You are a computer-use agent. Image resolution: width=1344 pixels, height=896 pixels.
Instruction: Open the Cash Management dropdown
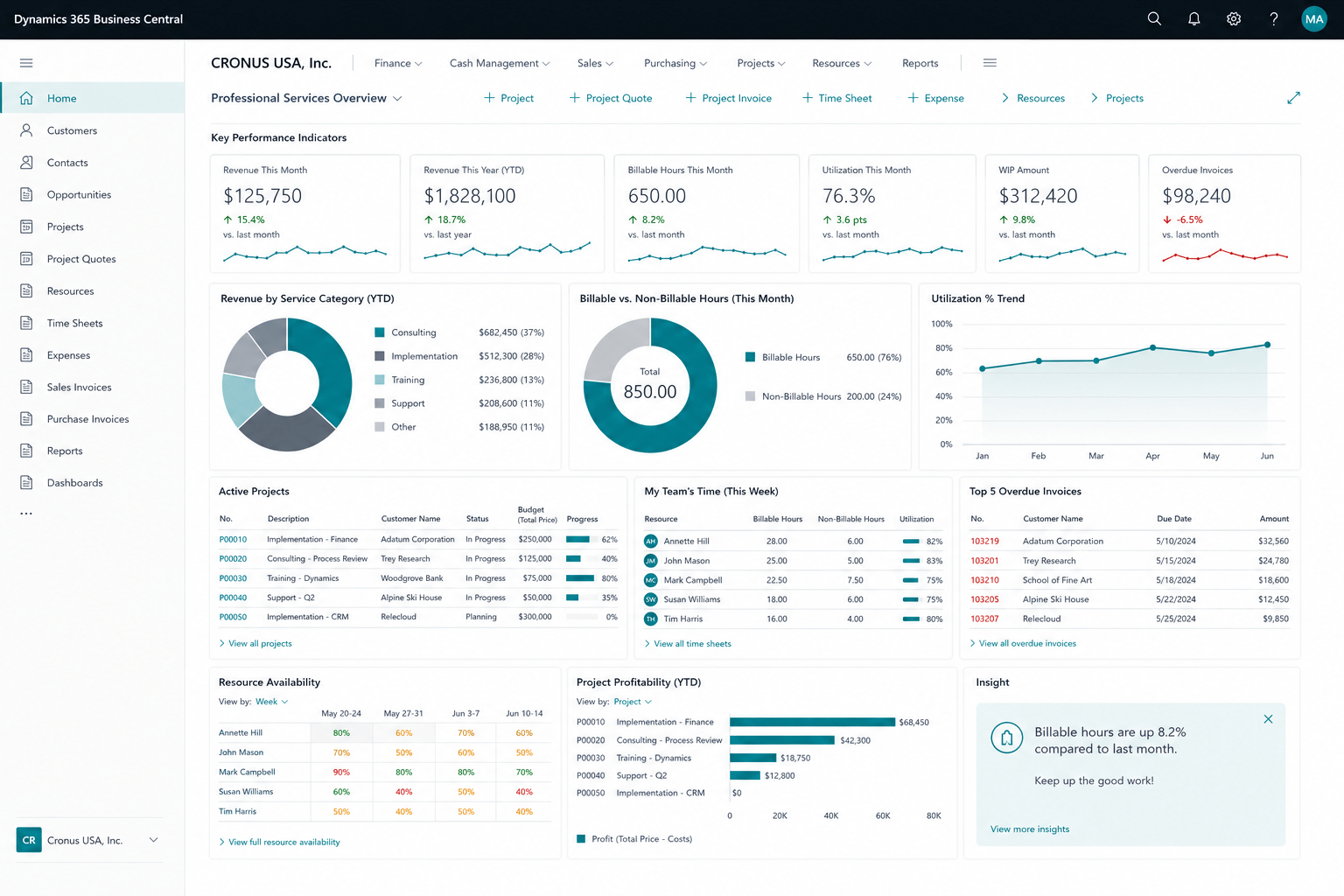500,63
